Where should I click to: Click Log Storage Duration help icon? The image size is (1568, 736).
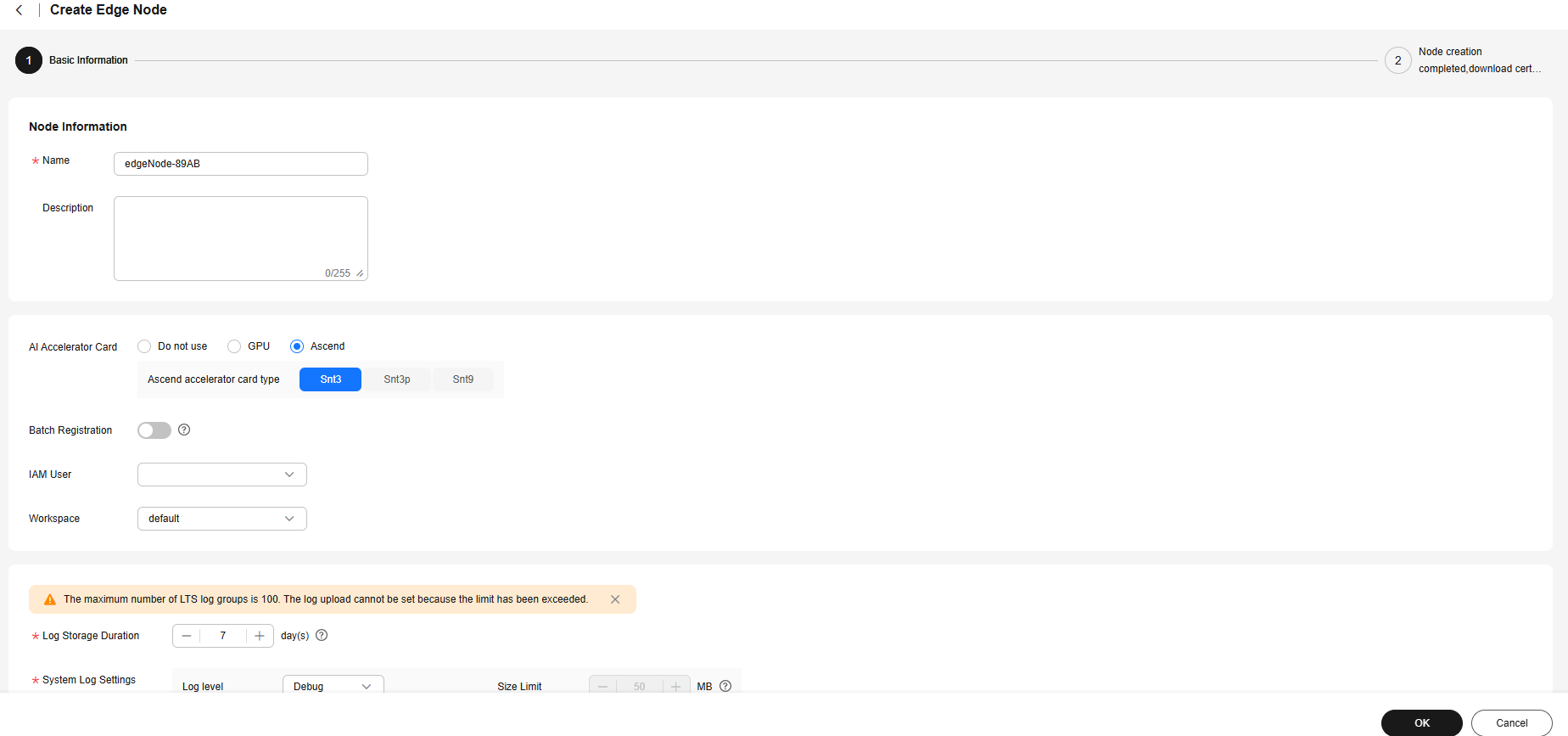[322, 636]
